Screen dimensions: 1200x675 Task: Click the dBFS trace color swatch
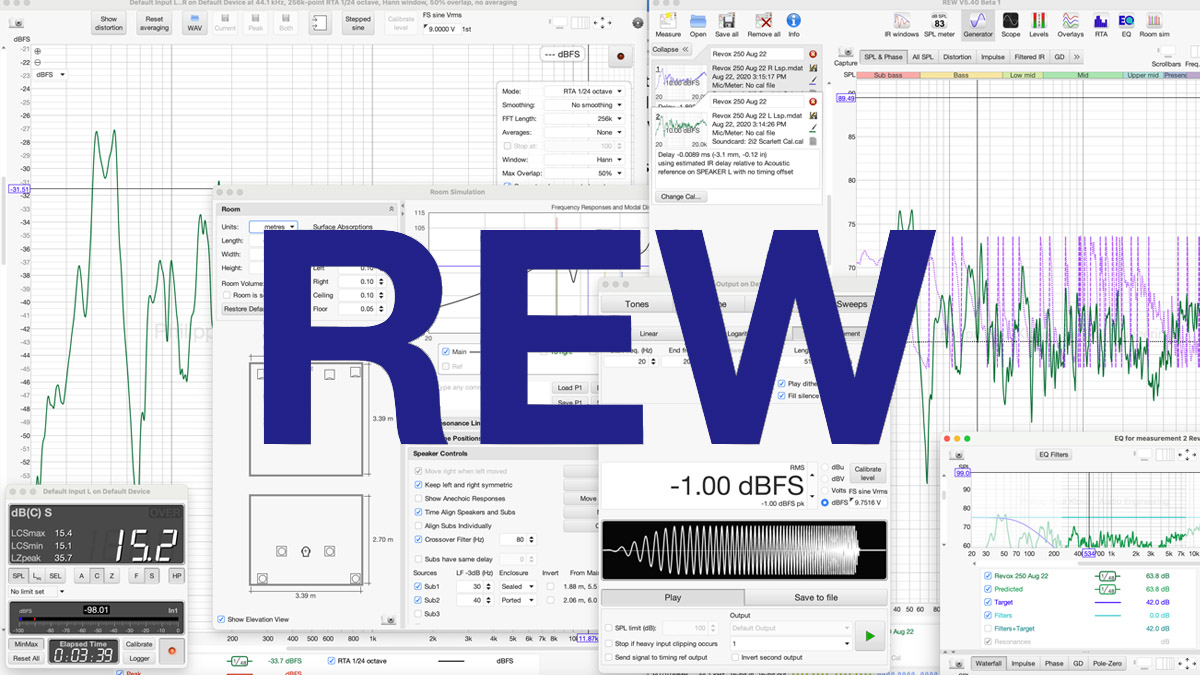click(451, 661)
